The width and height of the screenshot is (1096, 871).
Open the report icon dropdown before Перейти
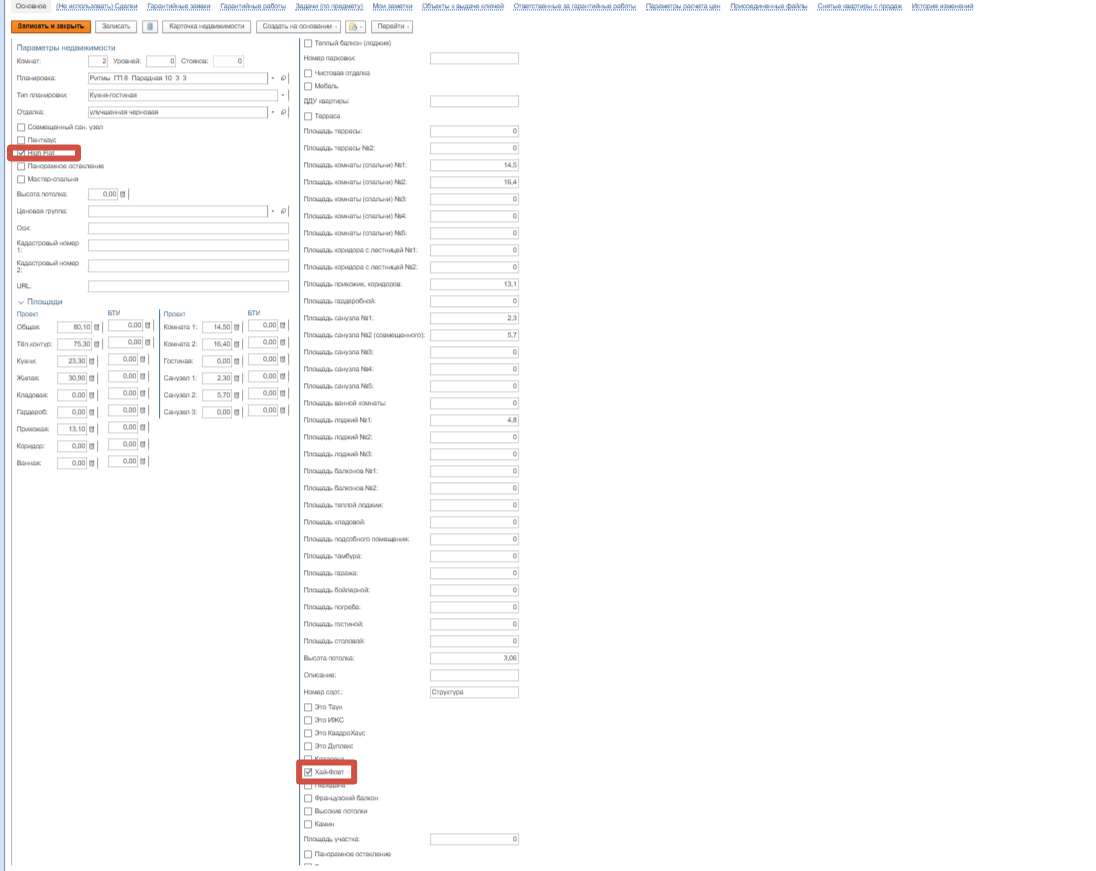click(356, 27)
